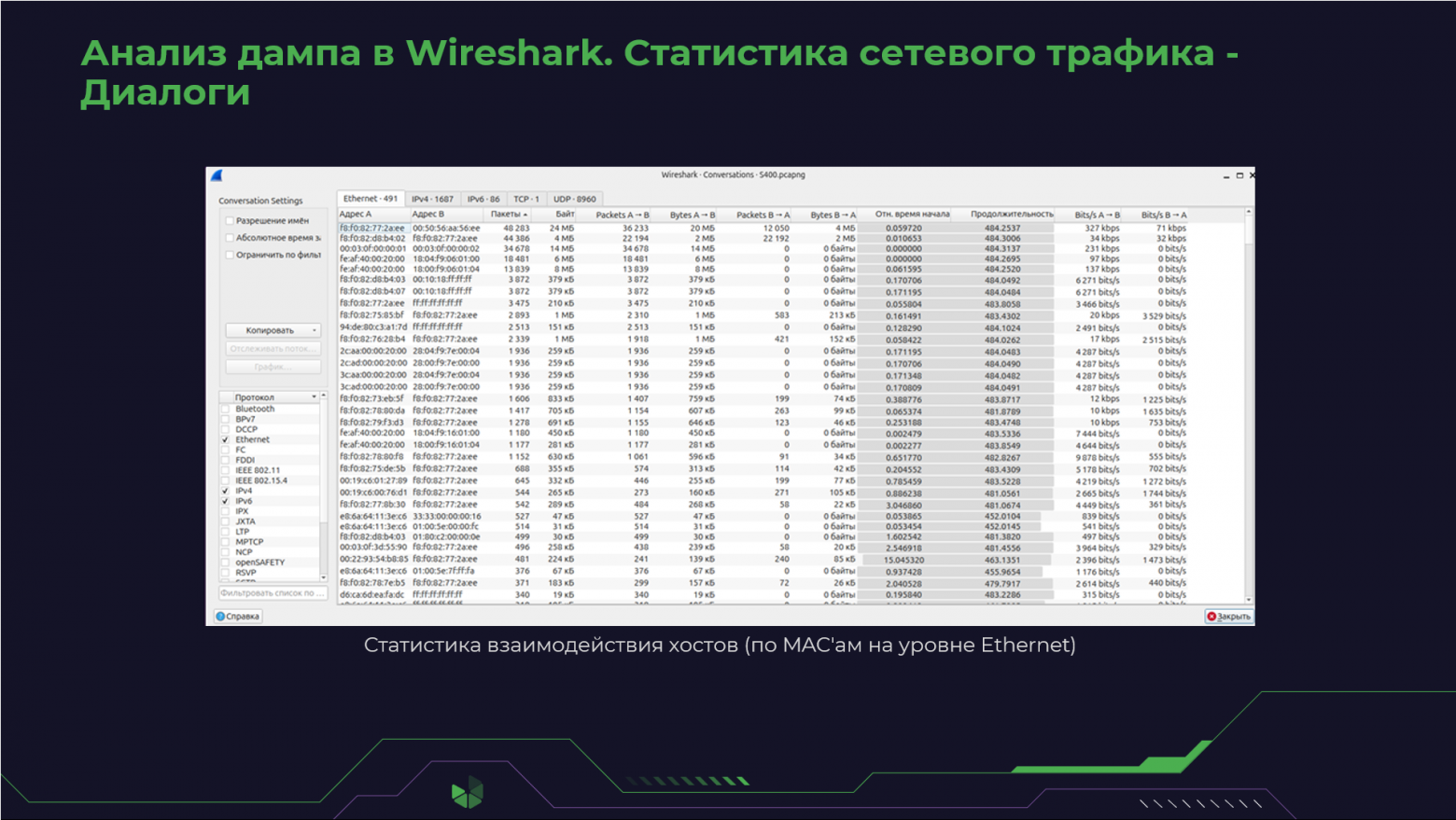Click the protocol list scroll-down arrow
Viewport: 1456px width, 820px height.
324,577
